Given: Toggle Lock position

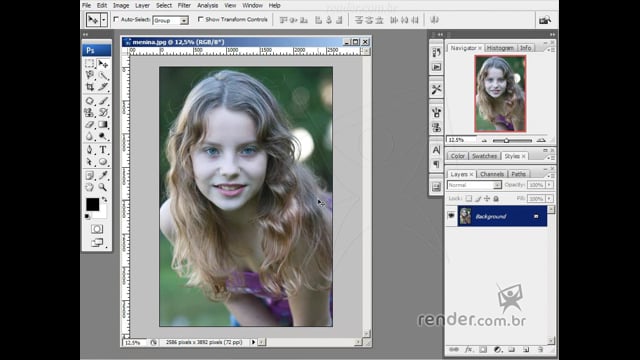Looking at the screenshot, I should tap(487, 199).
